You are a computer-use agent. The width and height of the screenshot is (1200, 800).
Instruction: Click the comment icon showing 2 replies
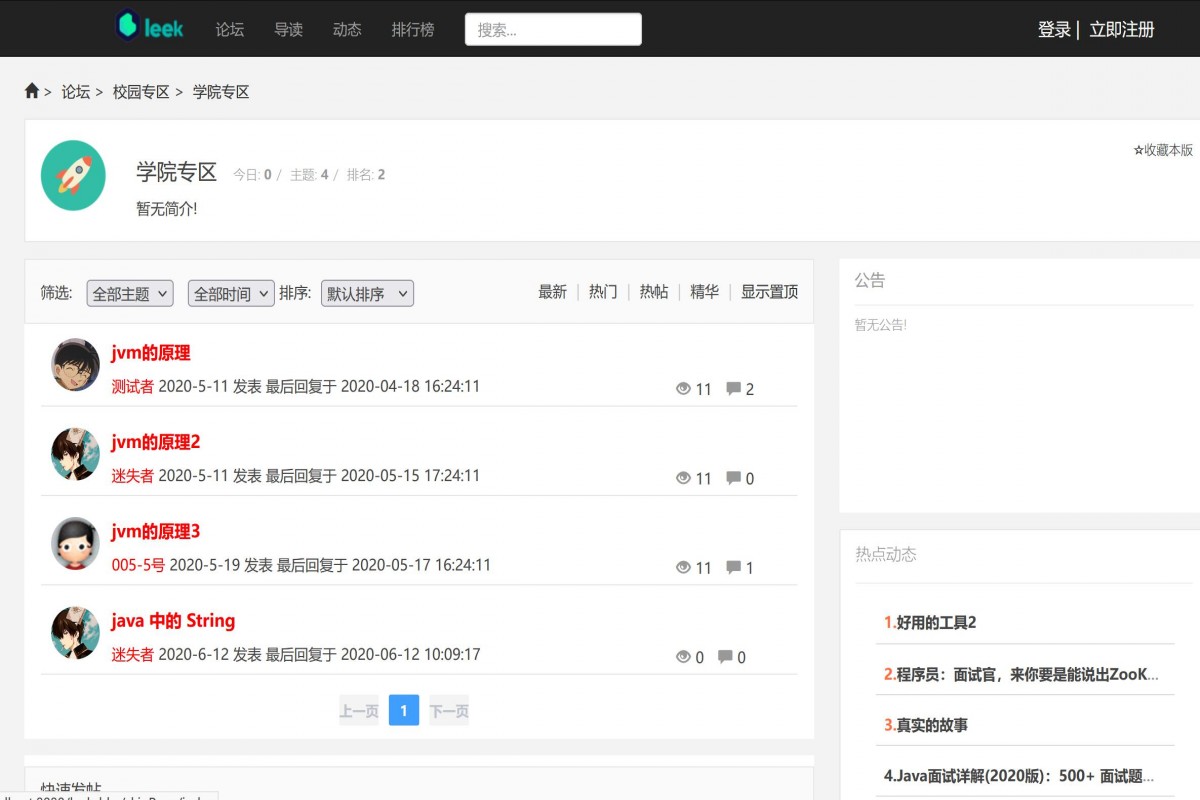[x=734, y=389]
